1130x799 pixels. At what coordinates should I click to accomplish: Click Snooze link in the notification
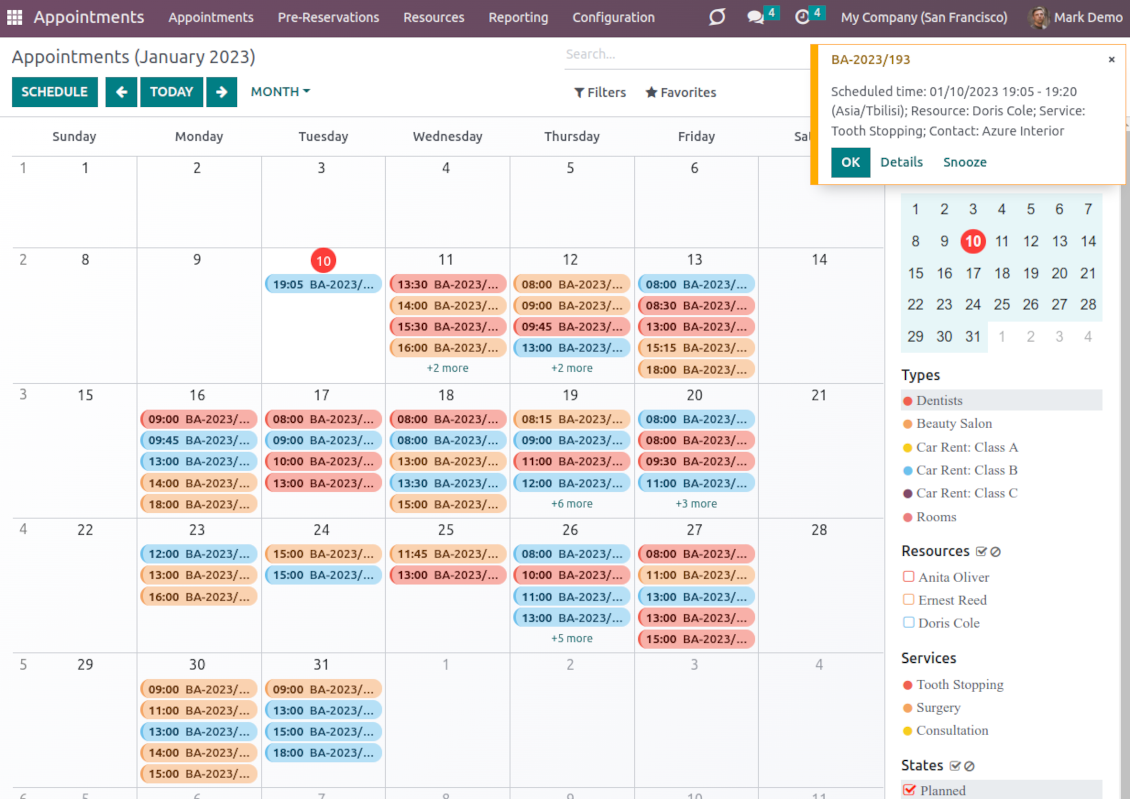coord(964,162)
